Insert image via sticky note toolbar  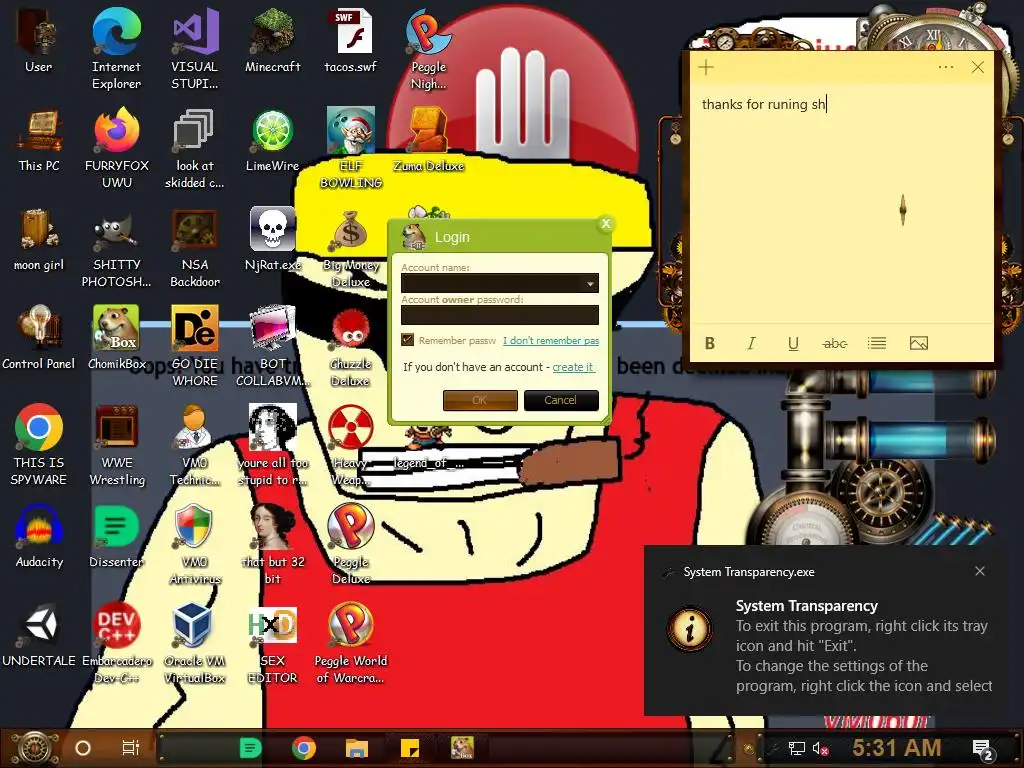click(918, 344)
